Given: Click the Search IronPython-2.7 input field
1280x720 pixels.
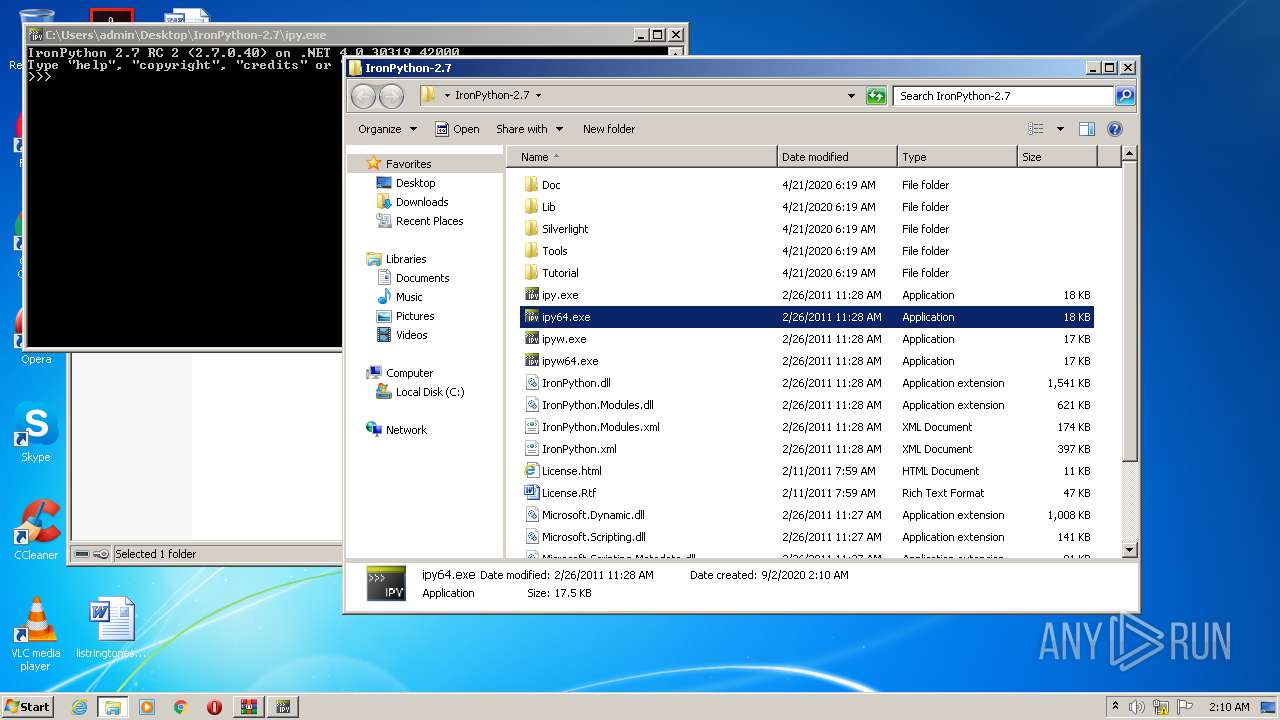Looking at the screenshot, I should tap(1003, 96).
